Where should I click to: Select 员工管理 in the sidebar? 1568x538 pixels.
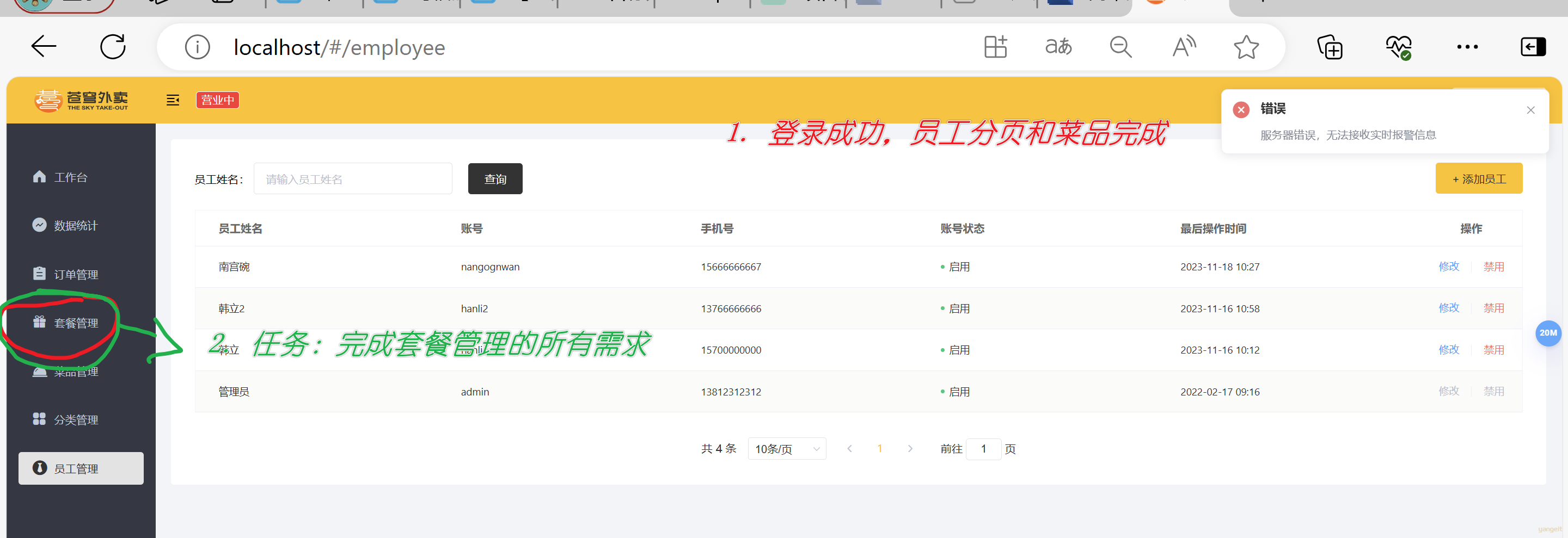pos(81,468)
